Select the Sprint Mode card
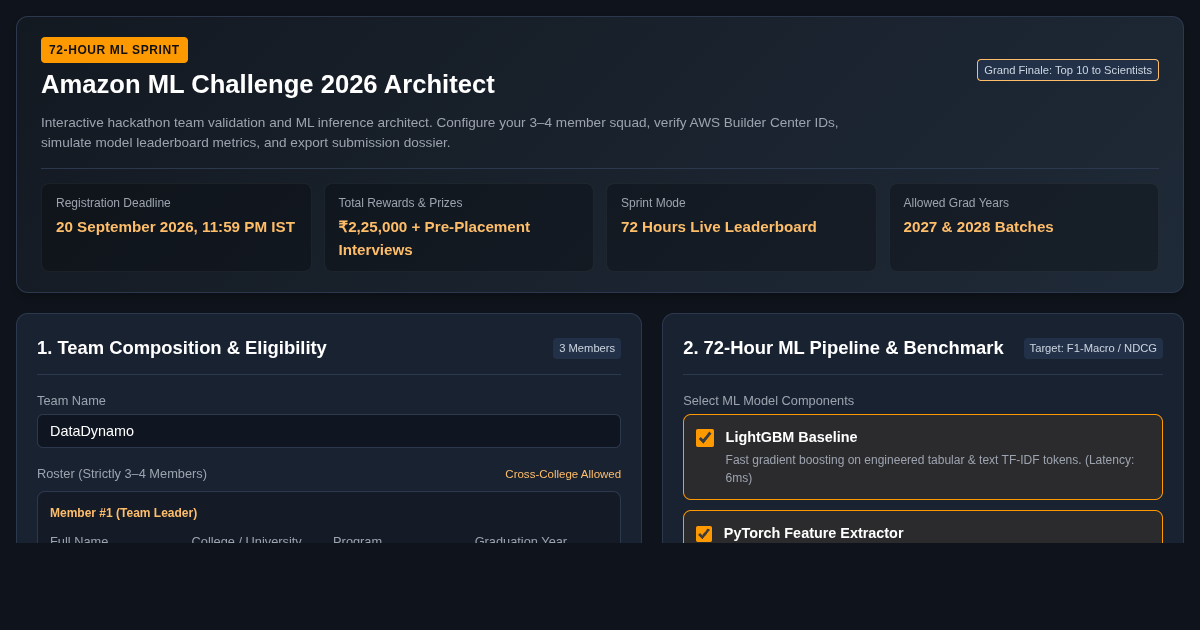 coord(741,227)
